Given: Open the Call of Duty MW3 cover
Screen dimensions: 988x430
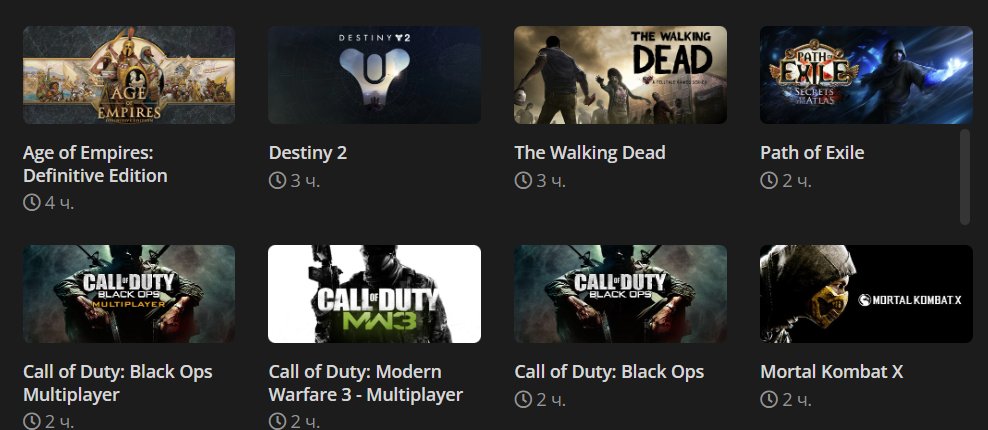Looking at the screenshot, I should coord(374,294).
